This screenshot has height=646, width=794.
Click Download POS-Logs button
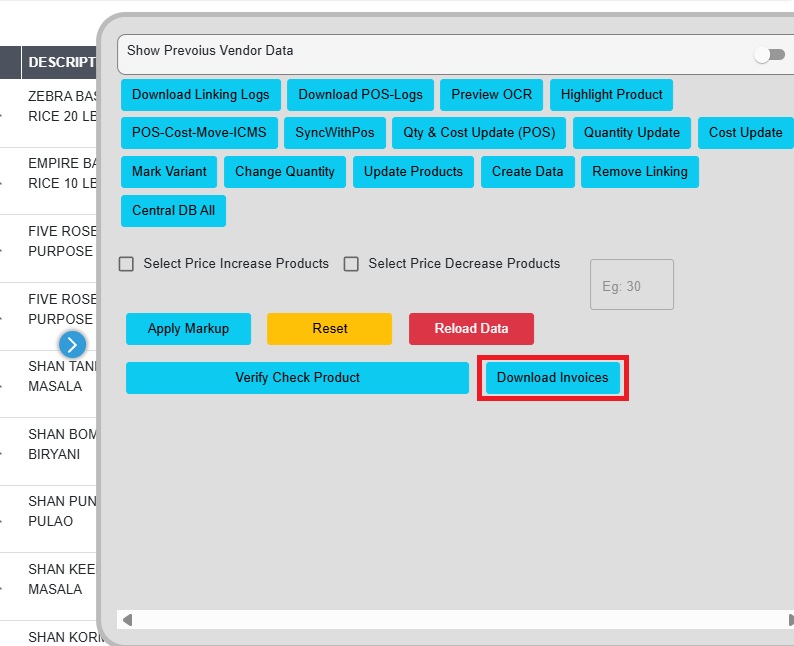360,95
